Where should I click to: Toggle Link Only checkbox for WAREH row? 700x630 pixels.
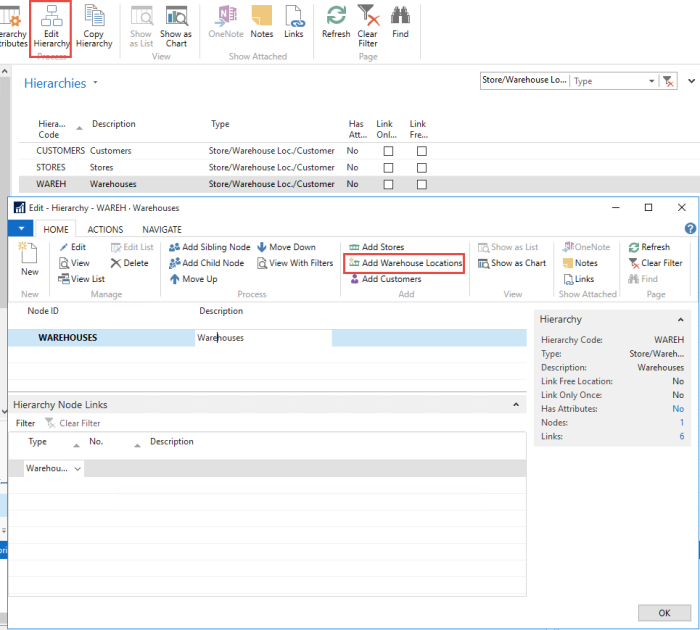(x=388, y=185)
